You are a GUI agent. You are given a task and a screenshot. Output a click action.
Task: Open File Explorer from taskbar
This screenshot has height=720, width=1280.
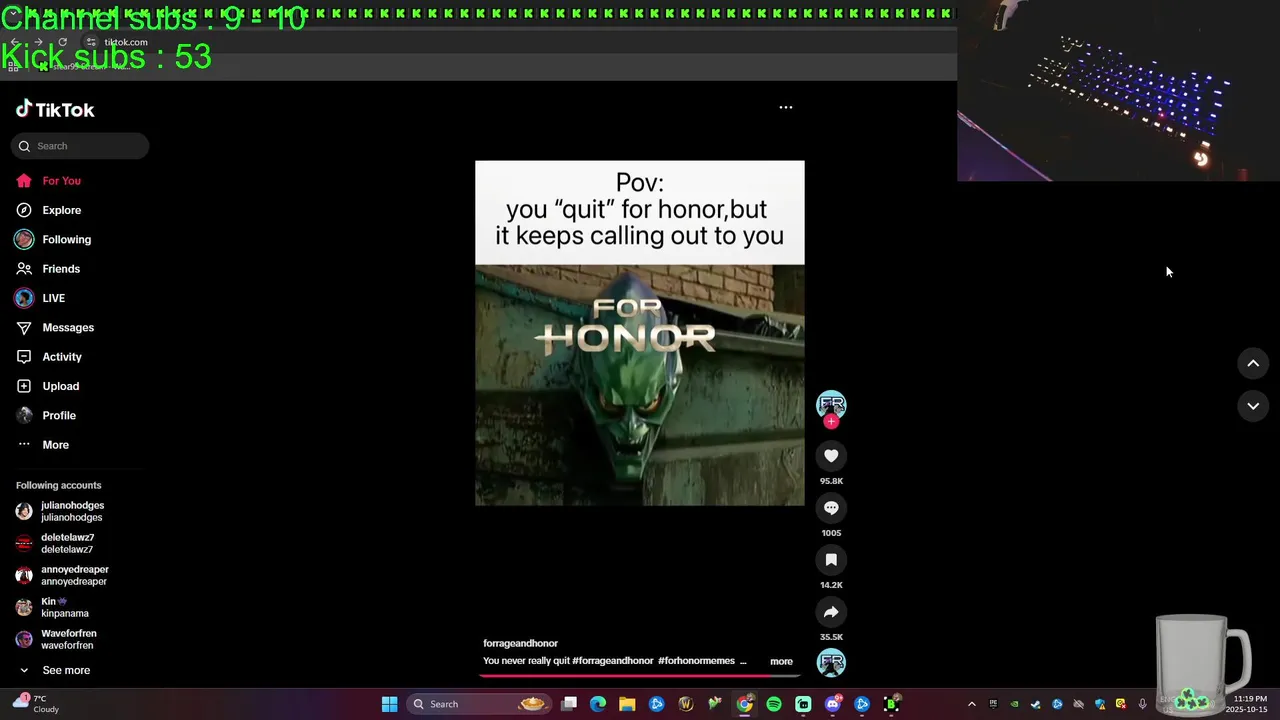[x=627, y=704]
